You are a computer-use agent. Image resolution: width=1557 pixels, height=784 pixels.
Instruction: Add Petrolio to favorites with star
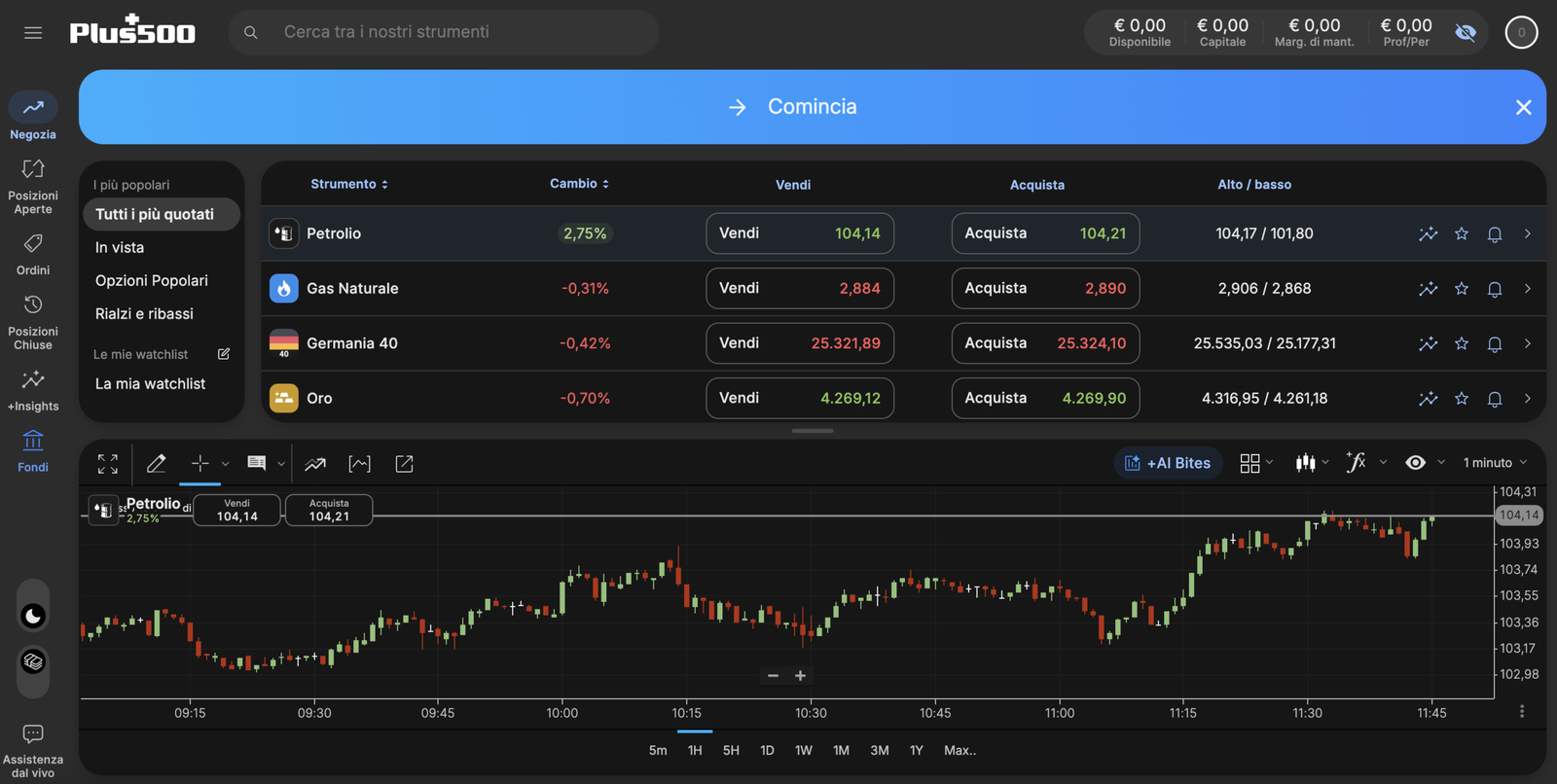pos(1462,233)
